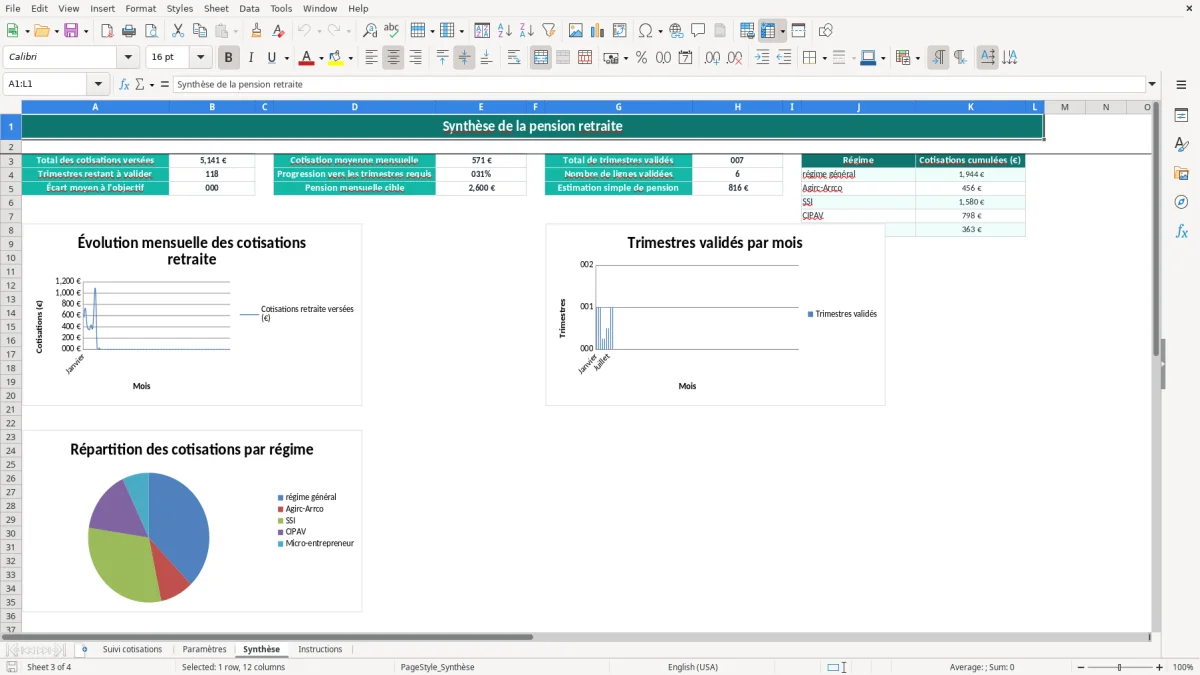Insert an image
This screenshot has width=1200, height=675.
coord(576,31)
